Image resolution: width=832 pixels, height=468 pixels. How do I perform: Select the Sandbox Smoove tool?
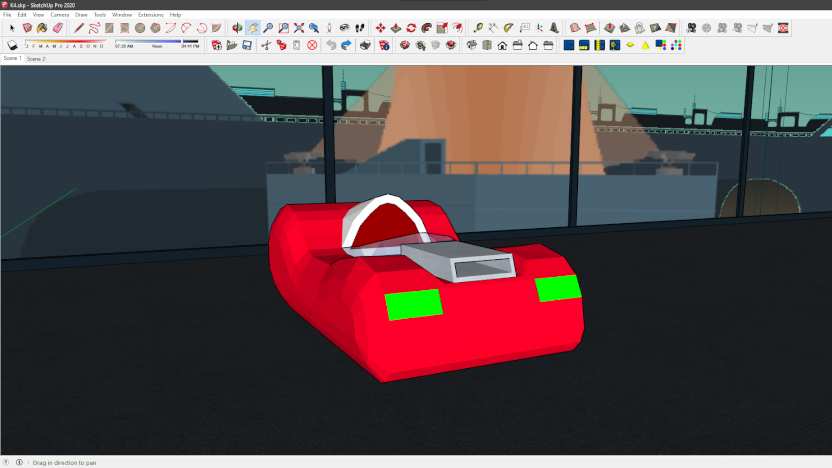click(610, 28)
